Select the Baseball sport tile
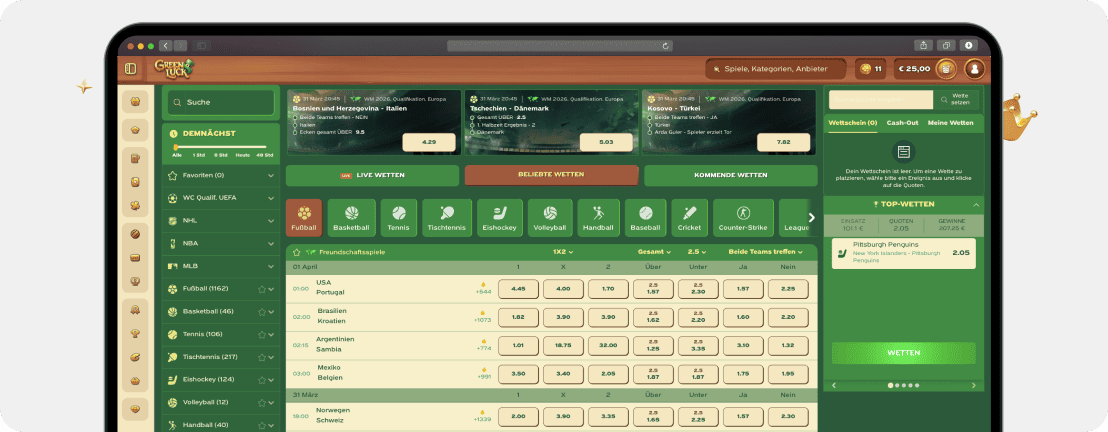 (645, 218)
